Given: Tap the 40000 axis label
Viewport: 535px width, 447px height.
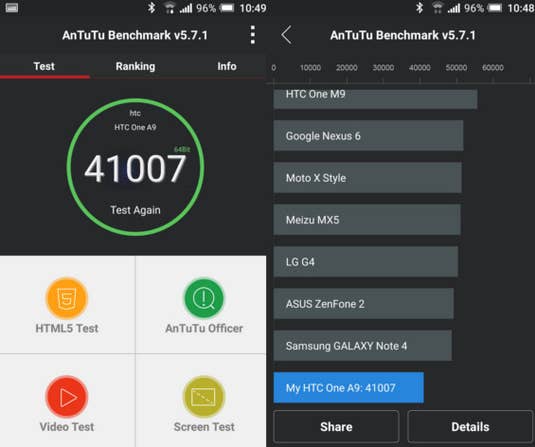Looking at the screenshot, I should [420, 68].
